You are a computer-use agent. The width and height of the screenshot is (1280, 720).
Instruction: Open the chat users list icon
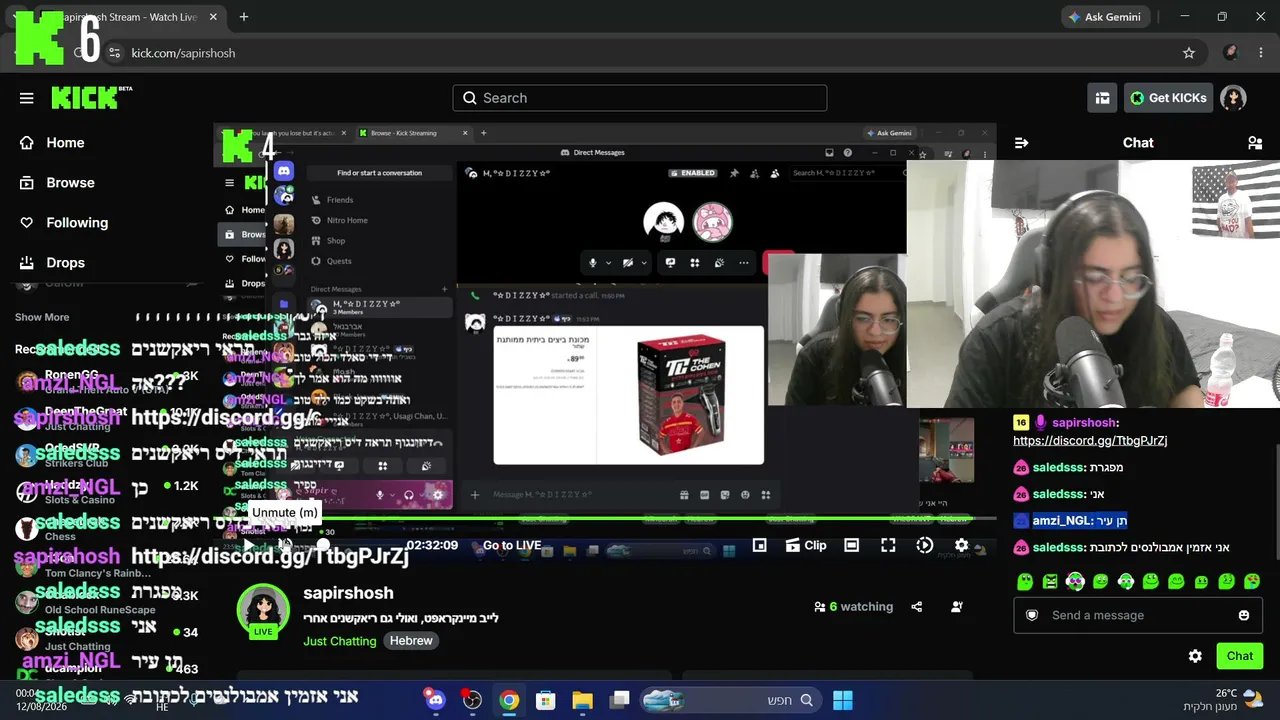pos(1255,143)
